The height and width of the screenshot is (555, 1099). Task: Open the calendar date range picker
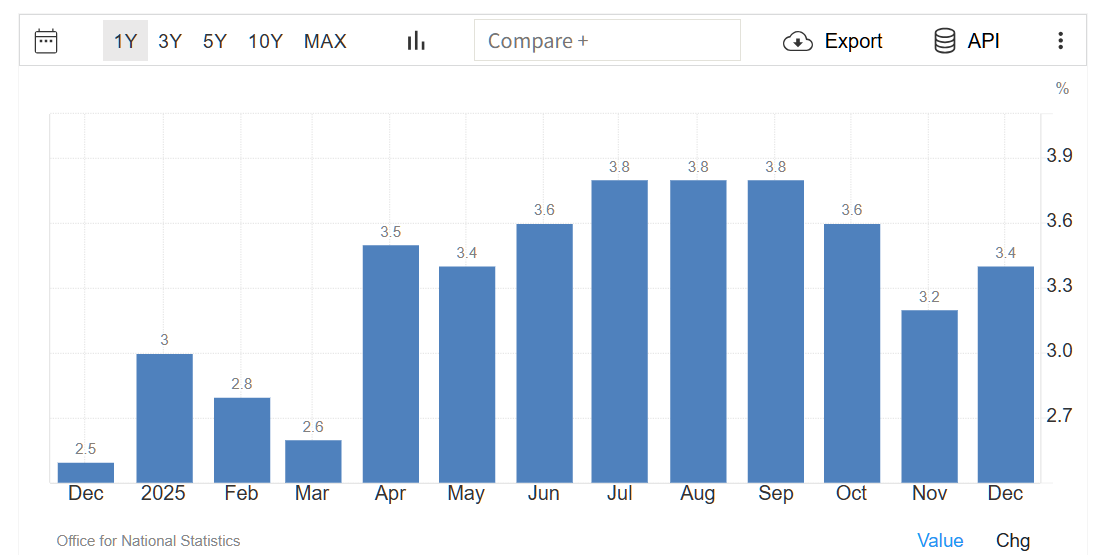point(46,41)
